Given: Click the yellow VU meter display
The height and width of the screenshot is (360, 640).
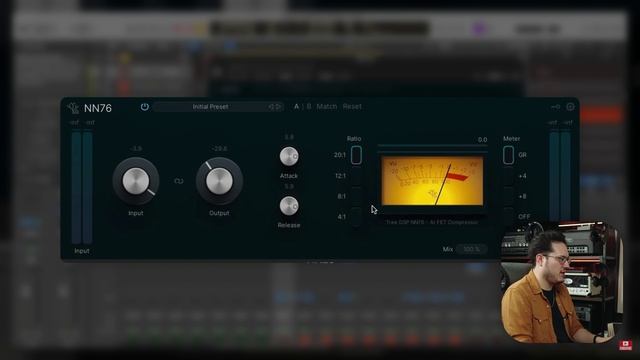Looking at the screenshot, I should [x=432, y=181].
